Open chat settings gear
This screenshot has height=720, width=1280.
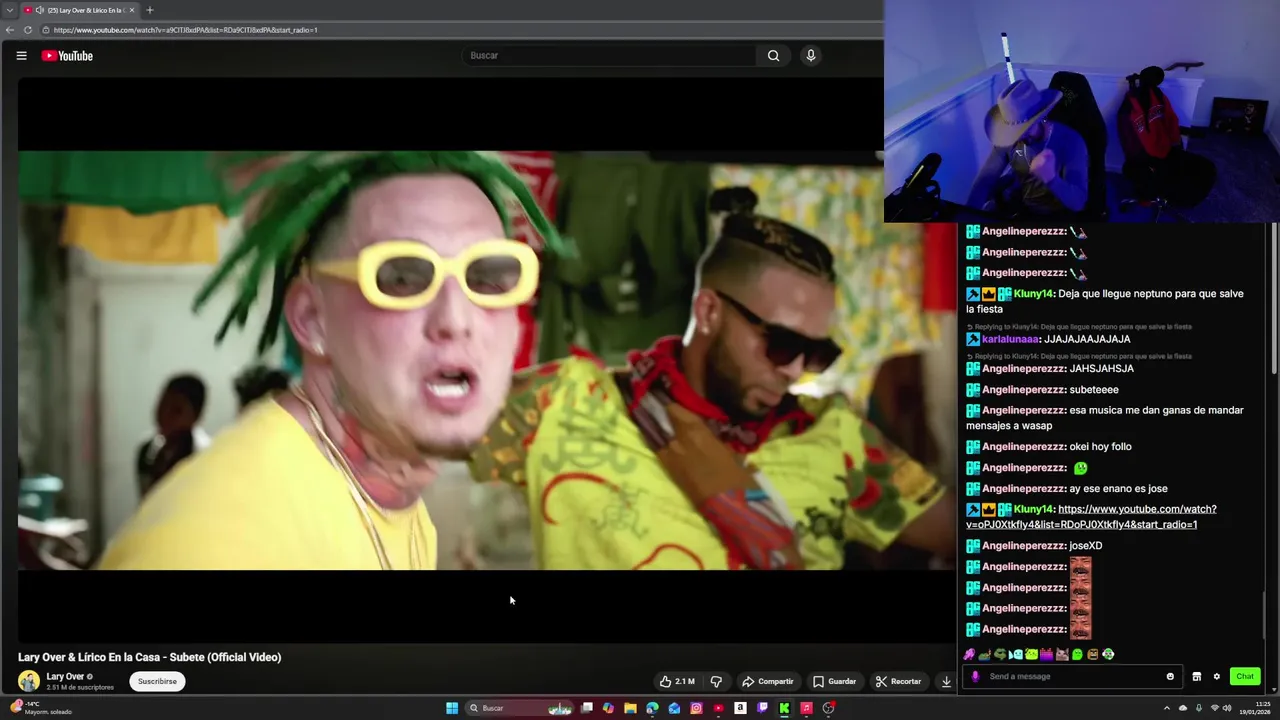tap(1217, 676)
